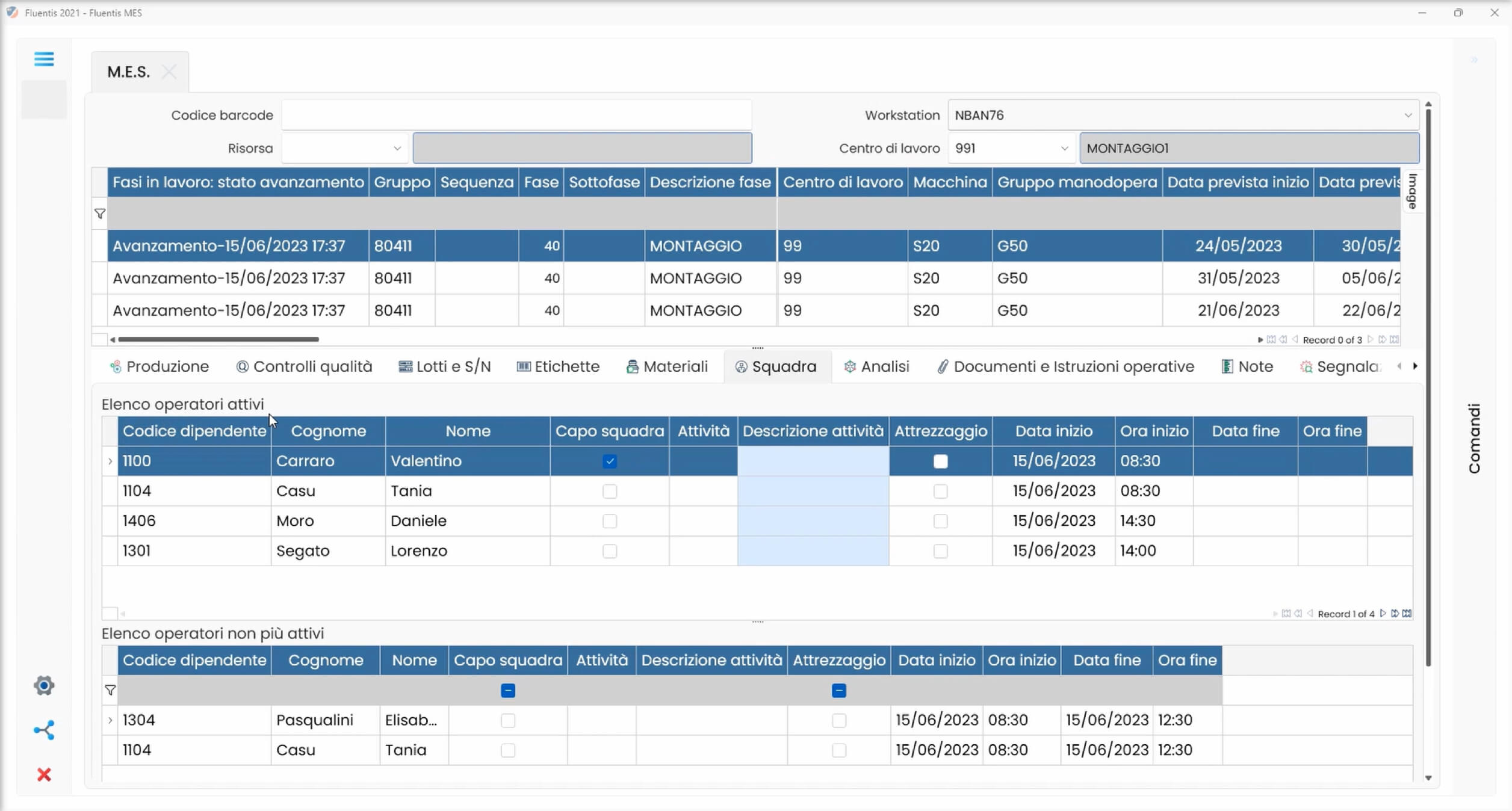1512x811 pixels.
Task: Open the Risorsa dropdown
Action: click(397, 149)
